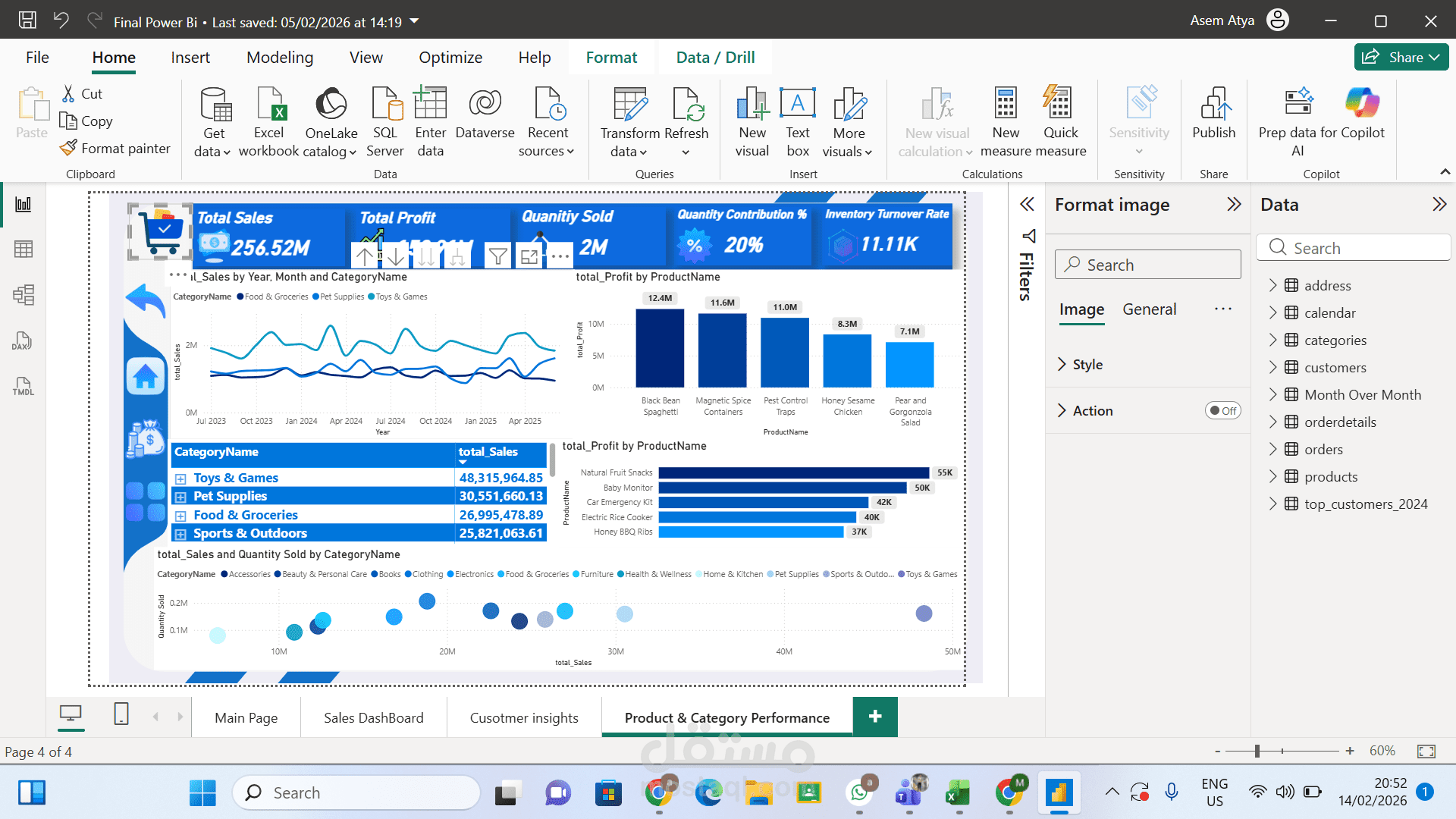This screenshot has height=819, width=1456.
Task: Click the filter icon on visual header
Action: tap(497, 257)
